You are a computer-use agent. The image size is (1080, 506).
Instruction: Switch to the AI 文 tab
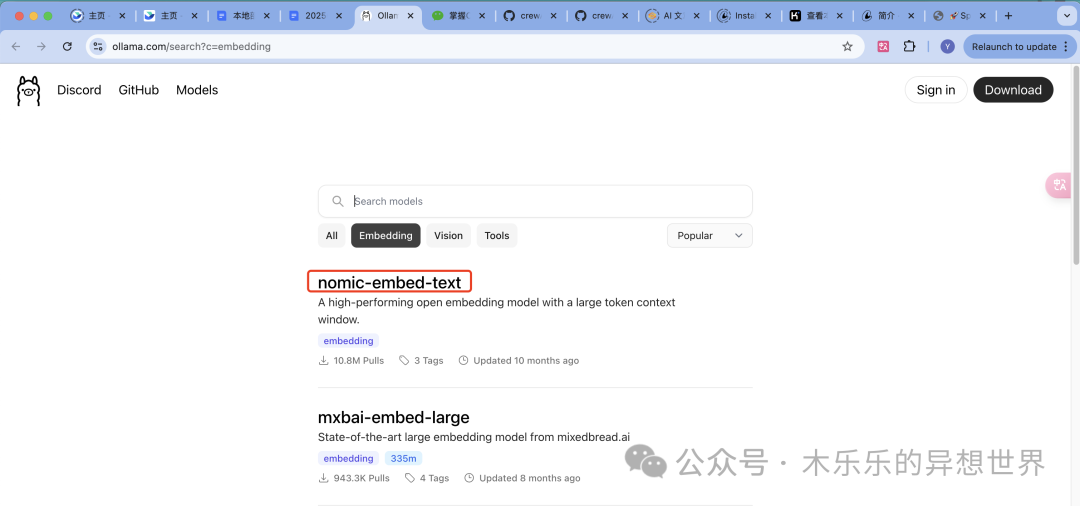point(673,16)
